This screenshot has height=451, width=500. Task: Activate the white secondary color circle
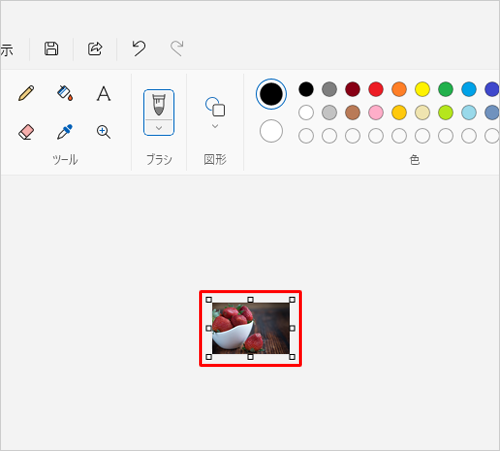coord(271,131)
